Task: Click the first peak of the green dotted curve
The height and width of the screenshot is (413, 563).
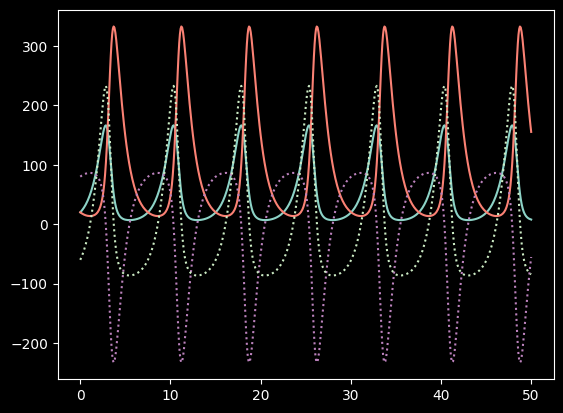Action: pyautogui.click(x=106, y=87)
